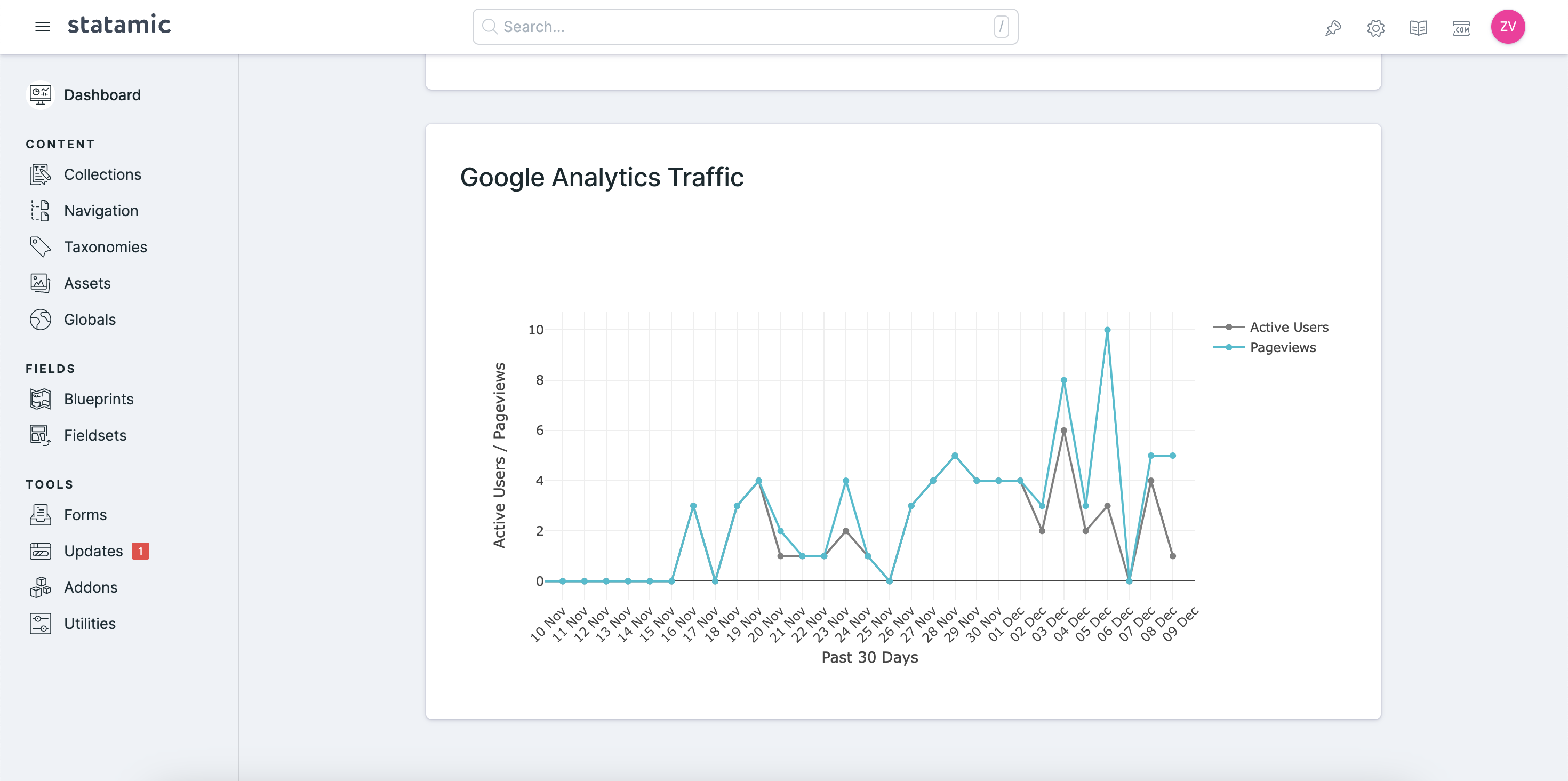
Task: Toggle the hamburger sidebar menu
Action: (42, 27)
